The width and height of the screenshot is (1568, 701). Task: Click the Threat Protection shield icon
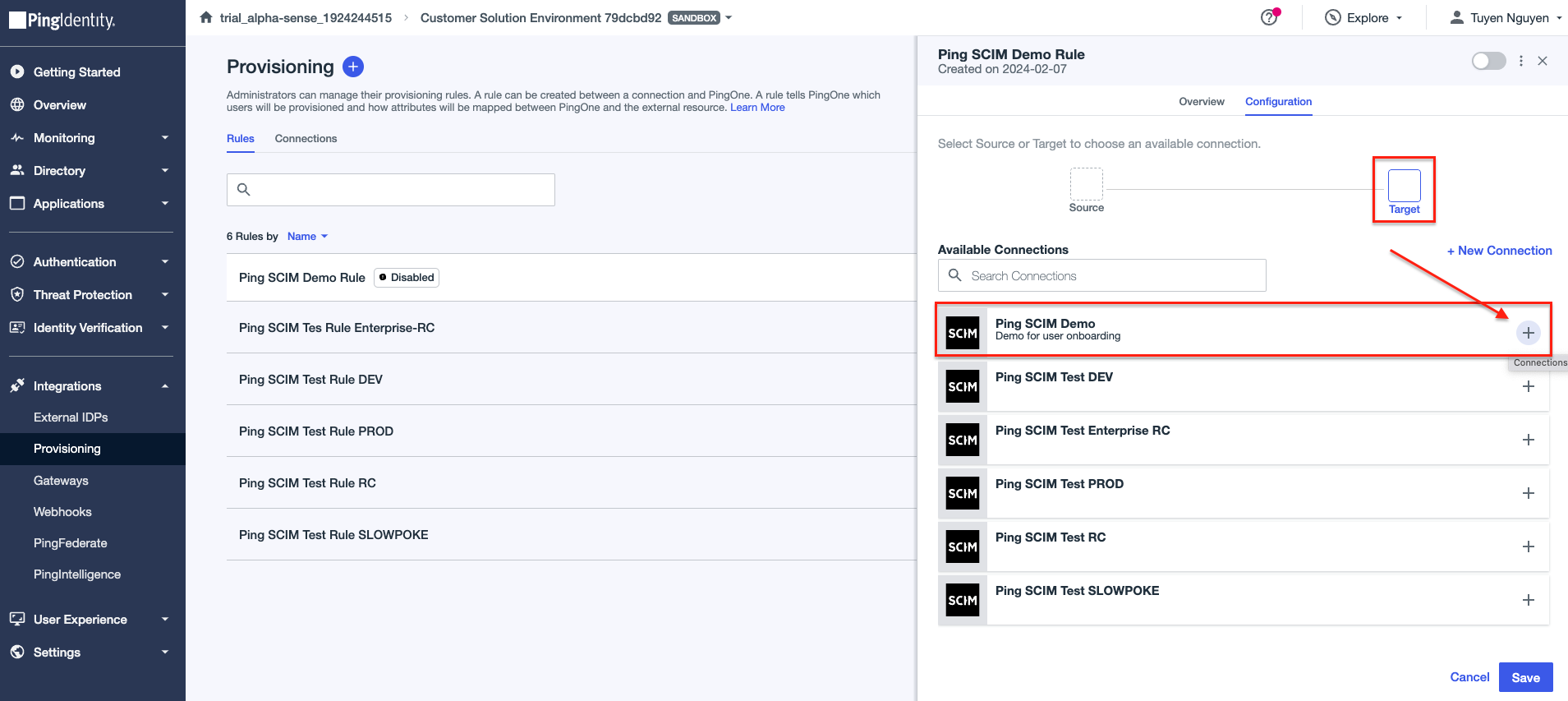point(17,294)
